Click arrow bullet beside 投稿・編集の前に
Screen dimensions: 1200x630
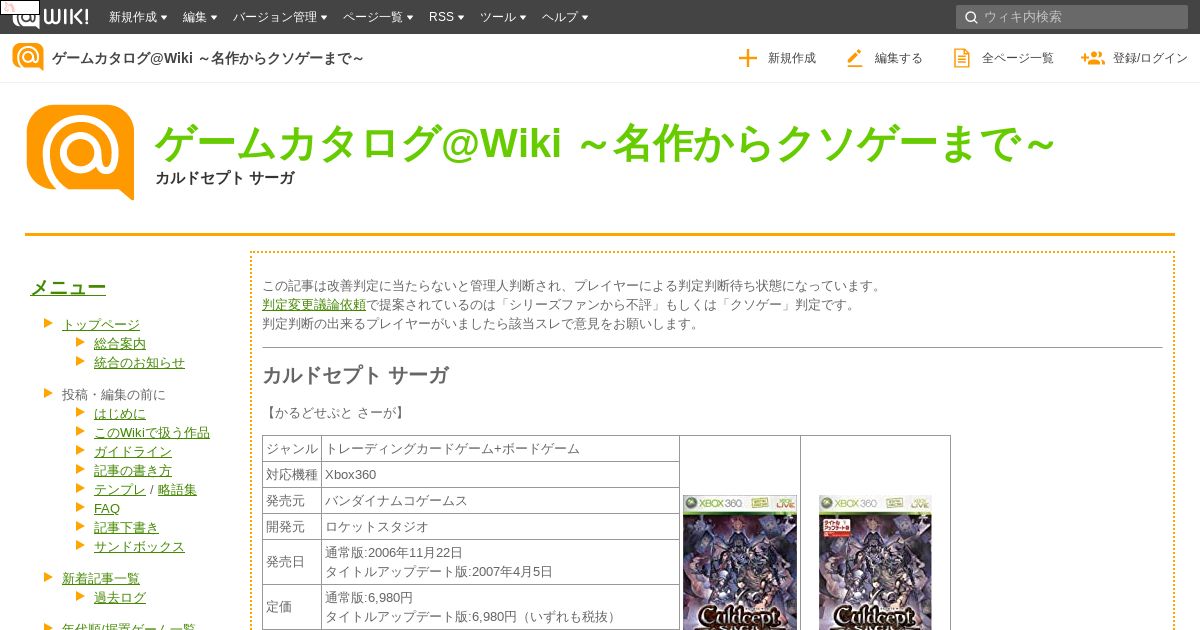[48, 392]
